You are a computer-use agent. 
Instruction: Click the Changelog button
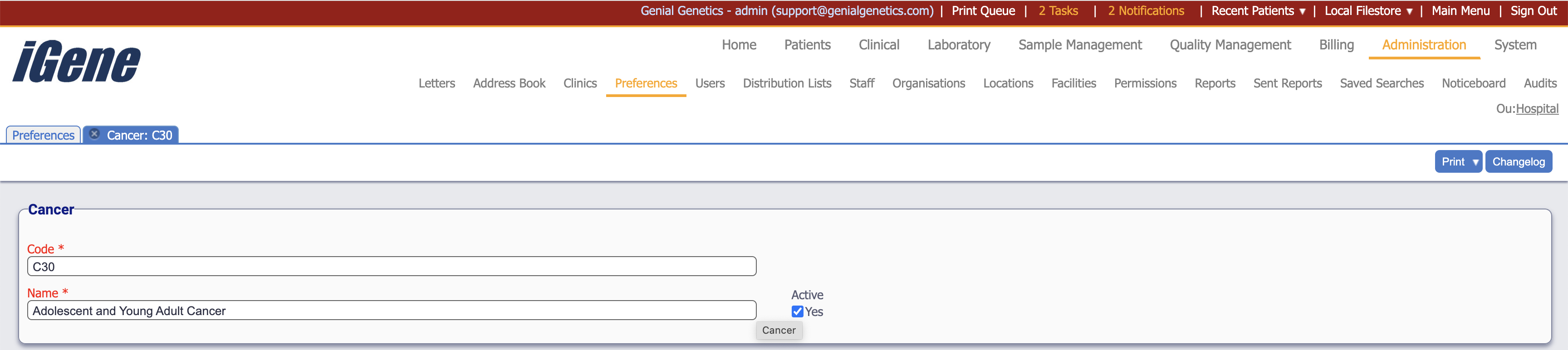(x=1518, y=162)
